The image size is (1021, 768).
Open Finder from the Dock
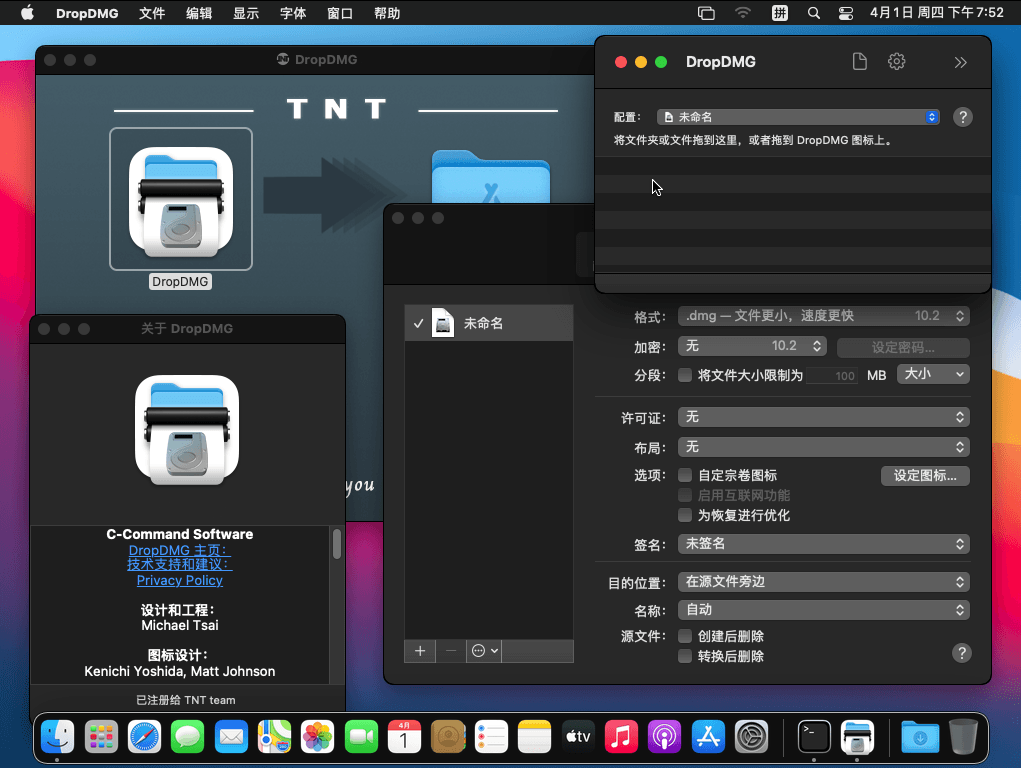click(57, 737)
